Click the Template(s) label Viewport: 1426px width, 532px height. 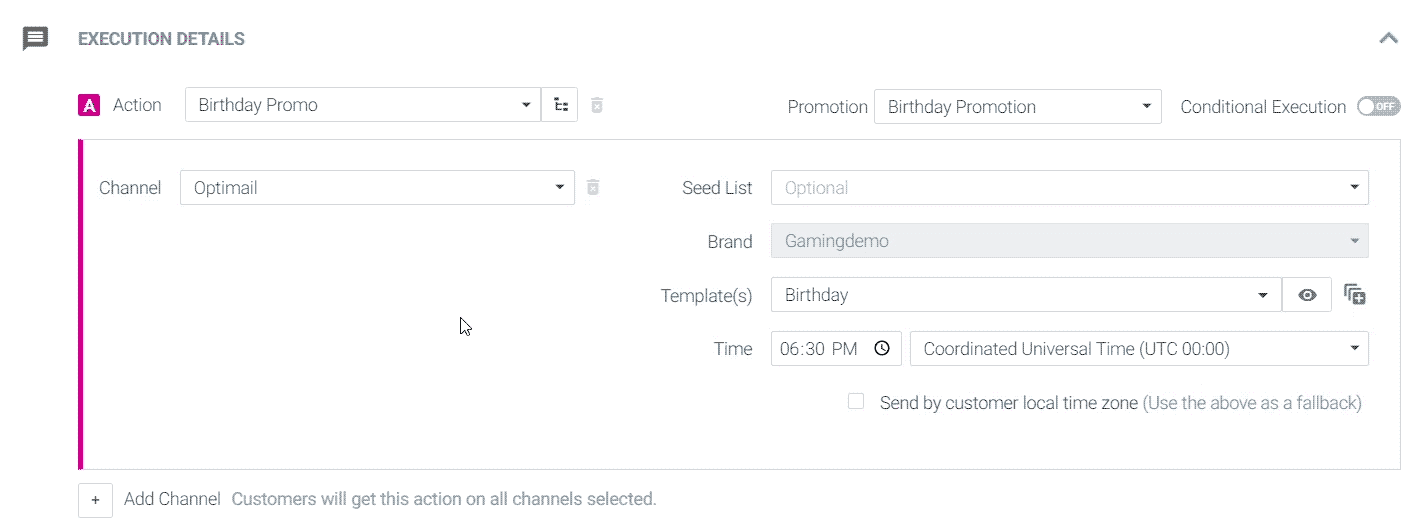[x=706, y=296]
